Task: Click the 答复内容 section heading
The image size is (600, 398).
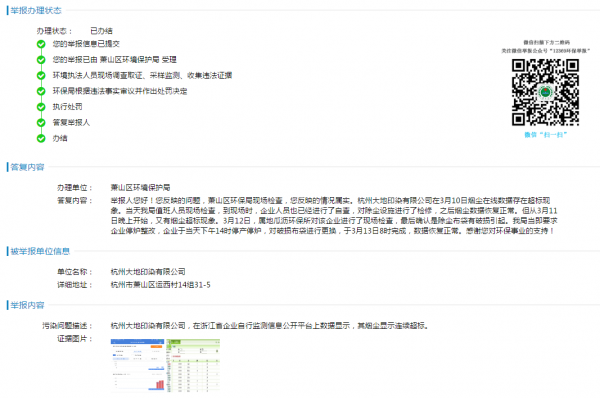Action: pos(27,167)
